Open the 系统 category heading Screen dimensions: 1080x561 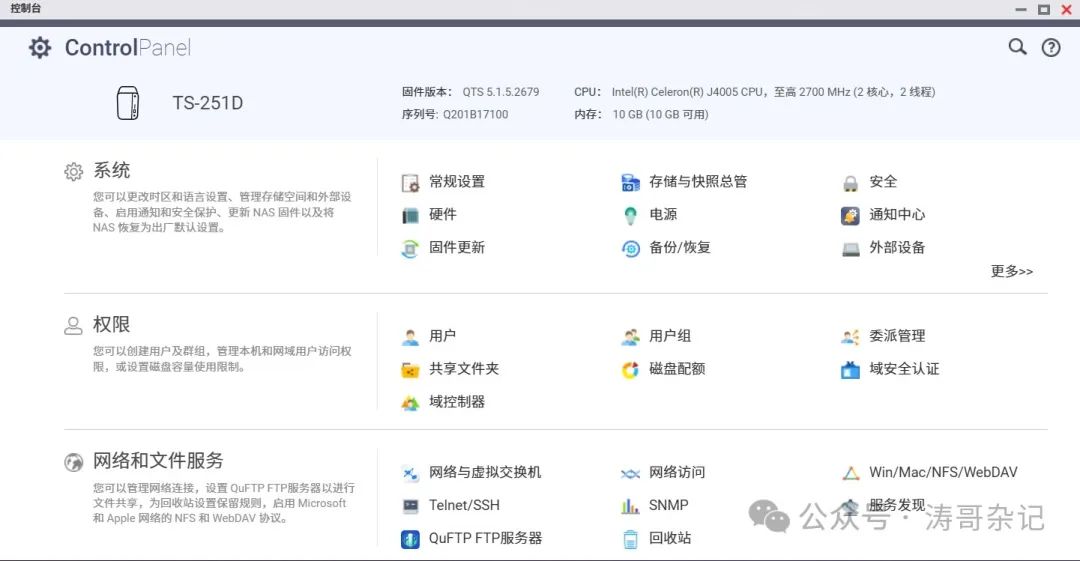point(111,171)
